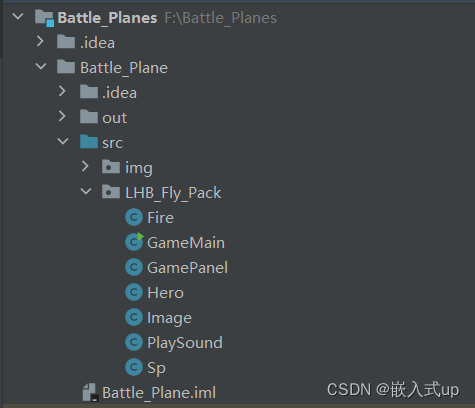Click the blue src source folder icon
This screenshot has height=408, width=475.
89,142
